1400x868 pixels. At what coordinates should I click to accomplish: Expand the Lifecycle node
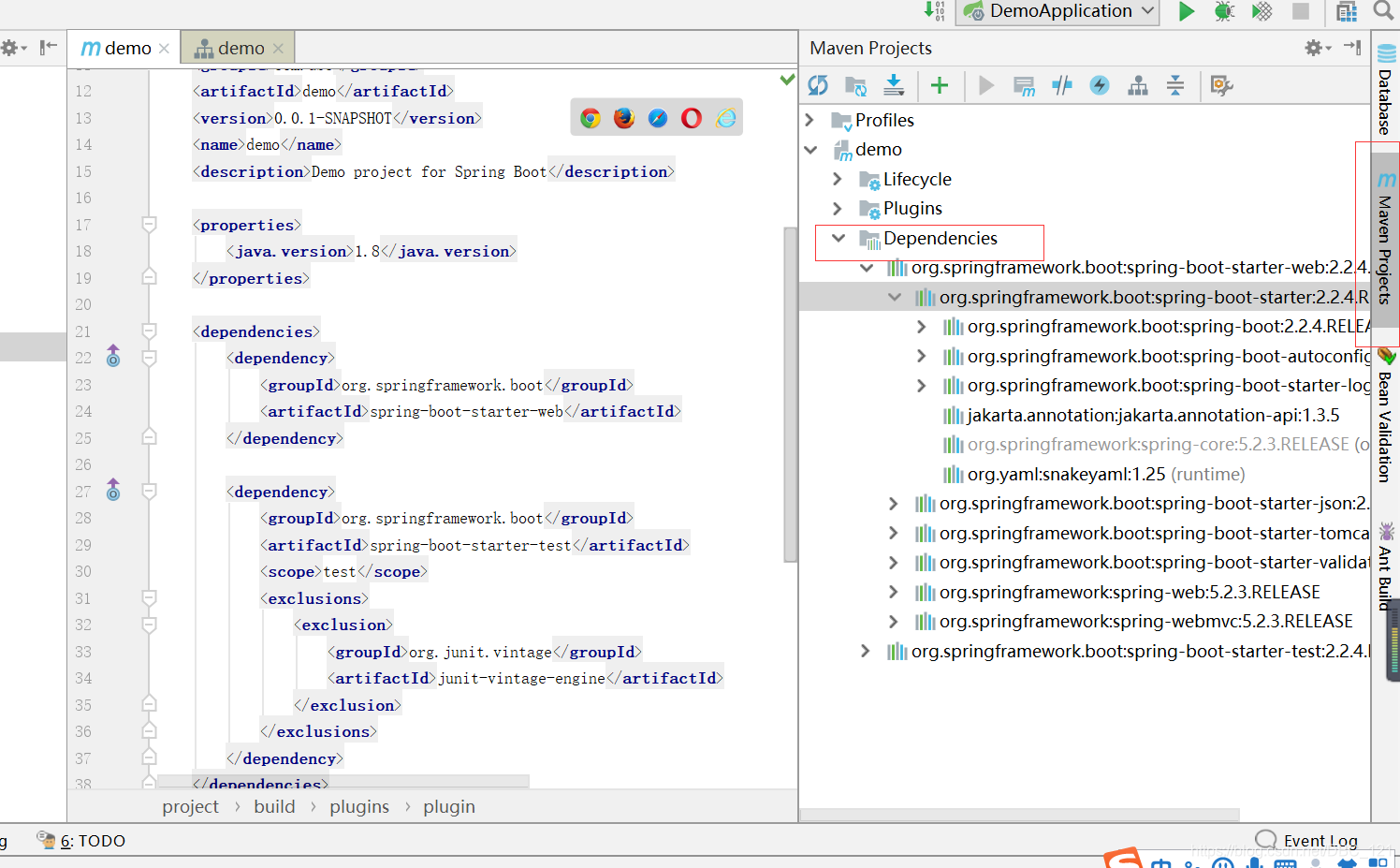pyautogui.click(x=839, y=179)
